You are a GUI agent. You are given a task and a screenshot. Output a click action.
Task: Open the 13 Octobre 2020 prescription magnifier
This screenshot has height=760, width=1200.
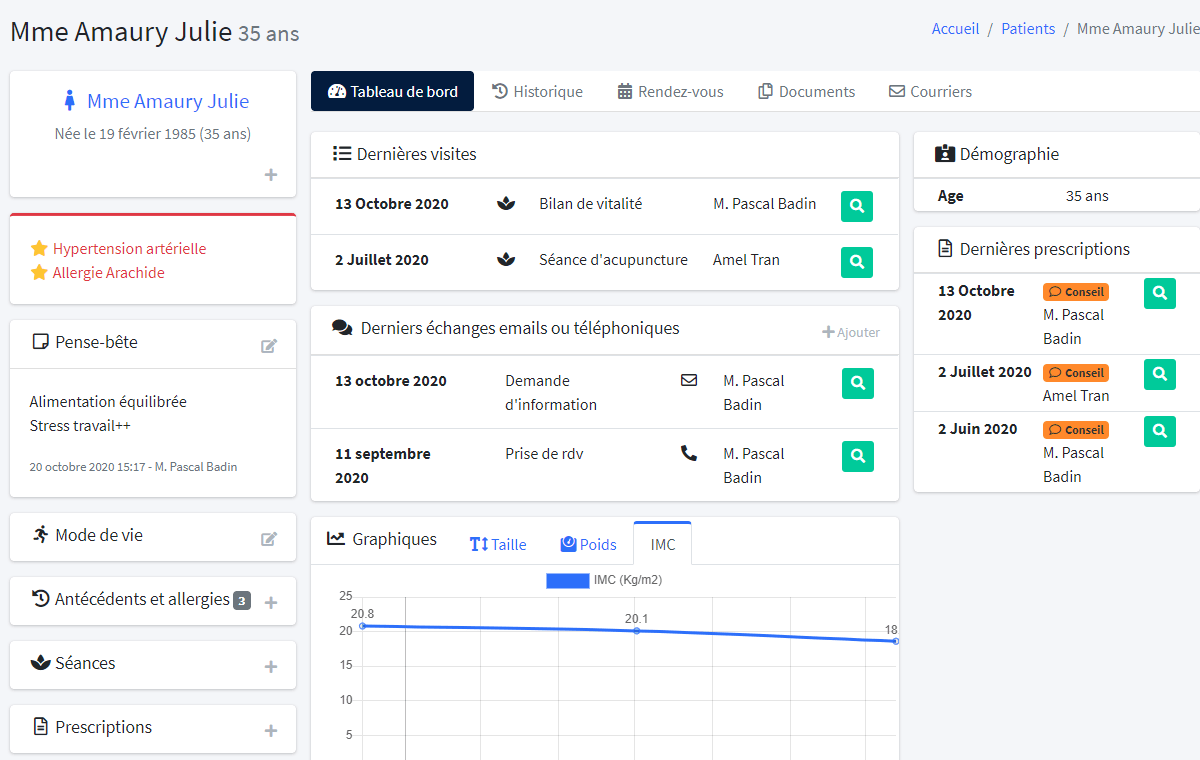coord(1159,293)
